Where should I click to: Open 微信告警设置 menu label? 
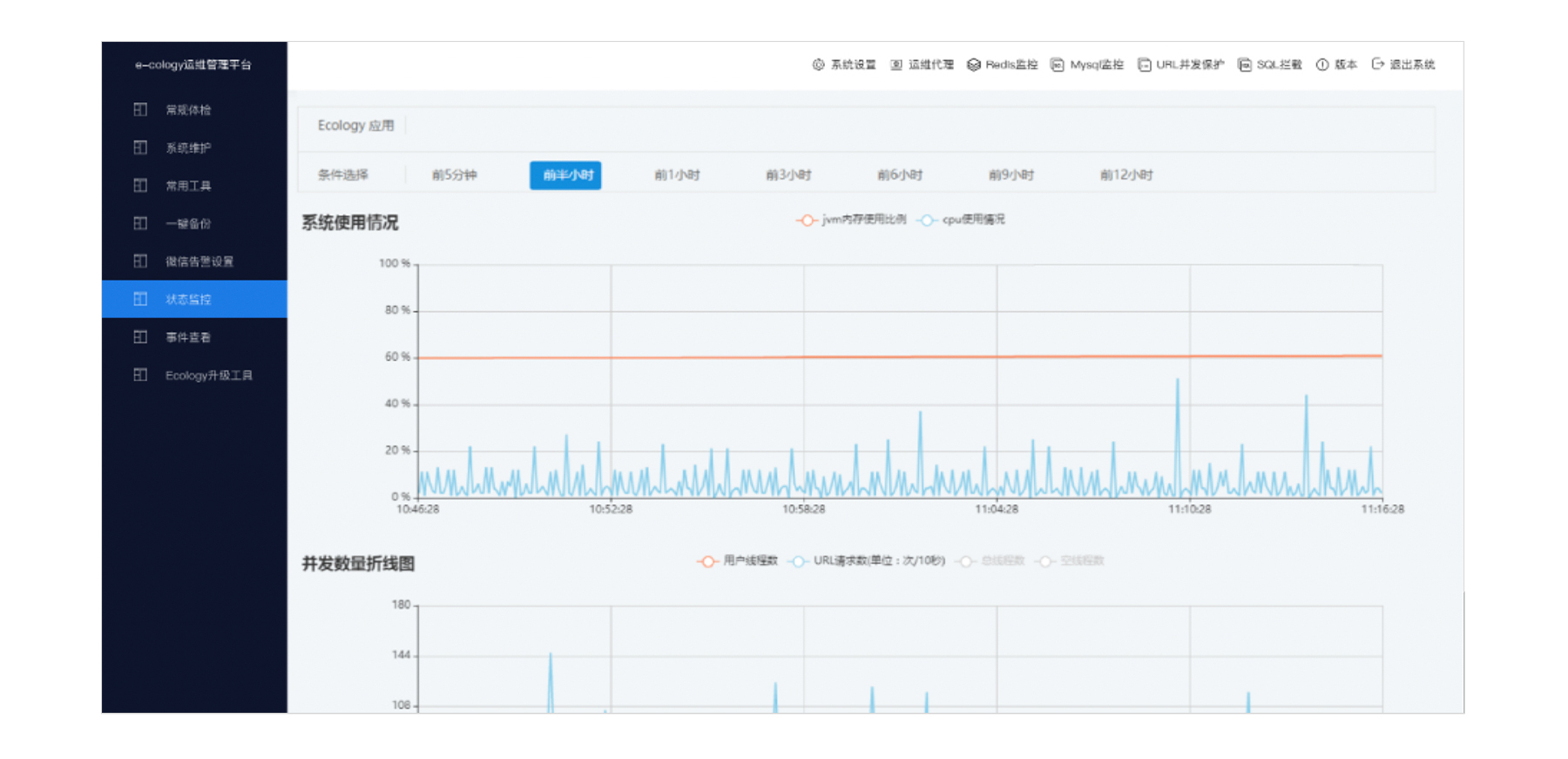pyautogui.click(x=199, y=261)
